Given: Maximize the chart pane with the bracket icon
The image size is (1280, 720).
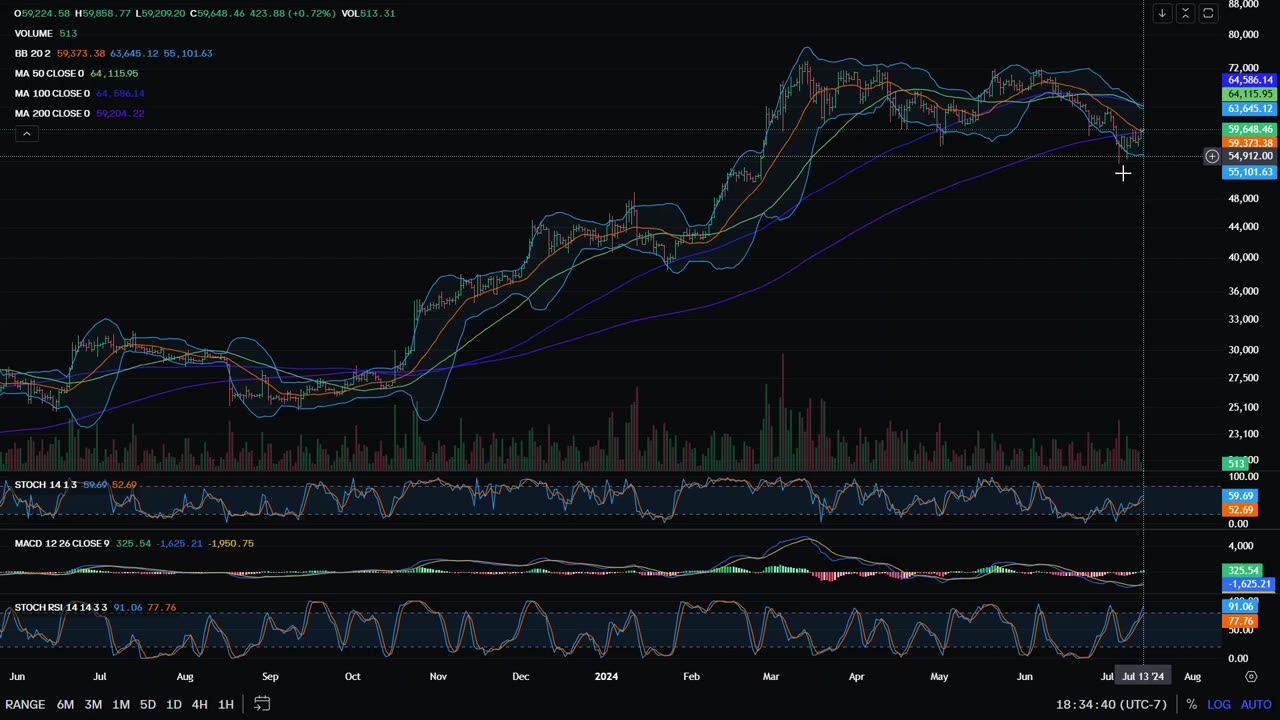Looking at the screenshot, I should coord(1208,13).
